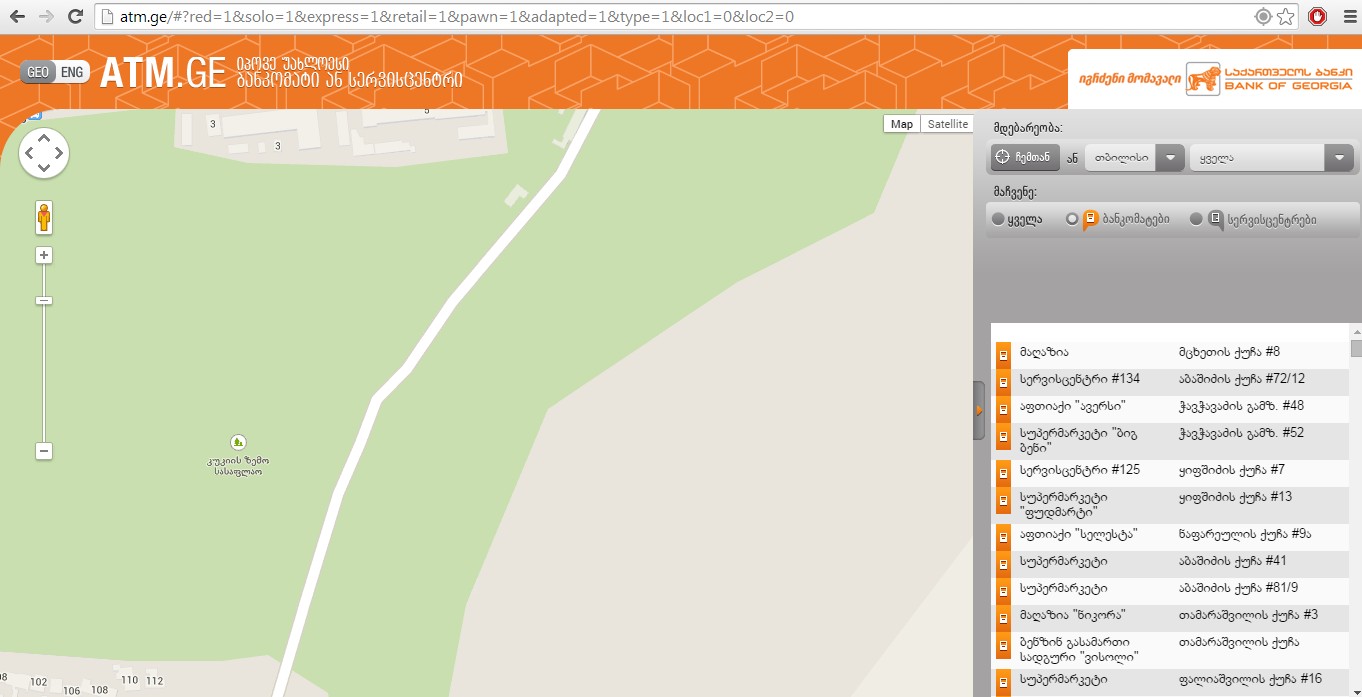Click the ATM icon in the მცხეთის ქუჩა #8 row
1362x697 pixels.
(x=1003, y=355)
